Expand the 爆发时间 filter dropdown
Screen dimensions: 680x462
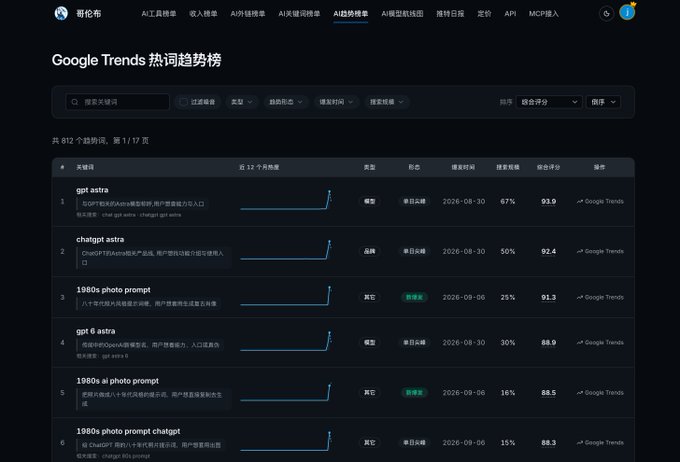pyautogui.click(x=336, y=102)
